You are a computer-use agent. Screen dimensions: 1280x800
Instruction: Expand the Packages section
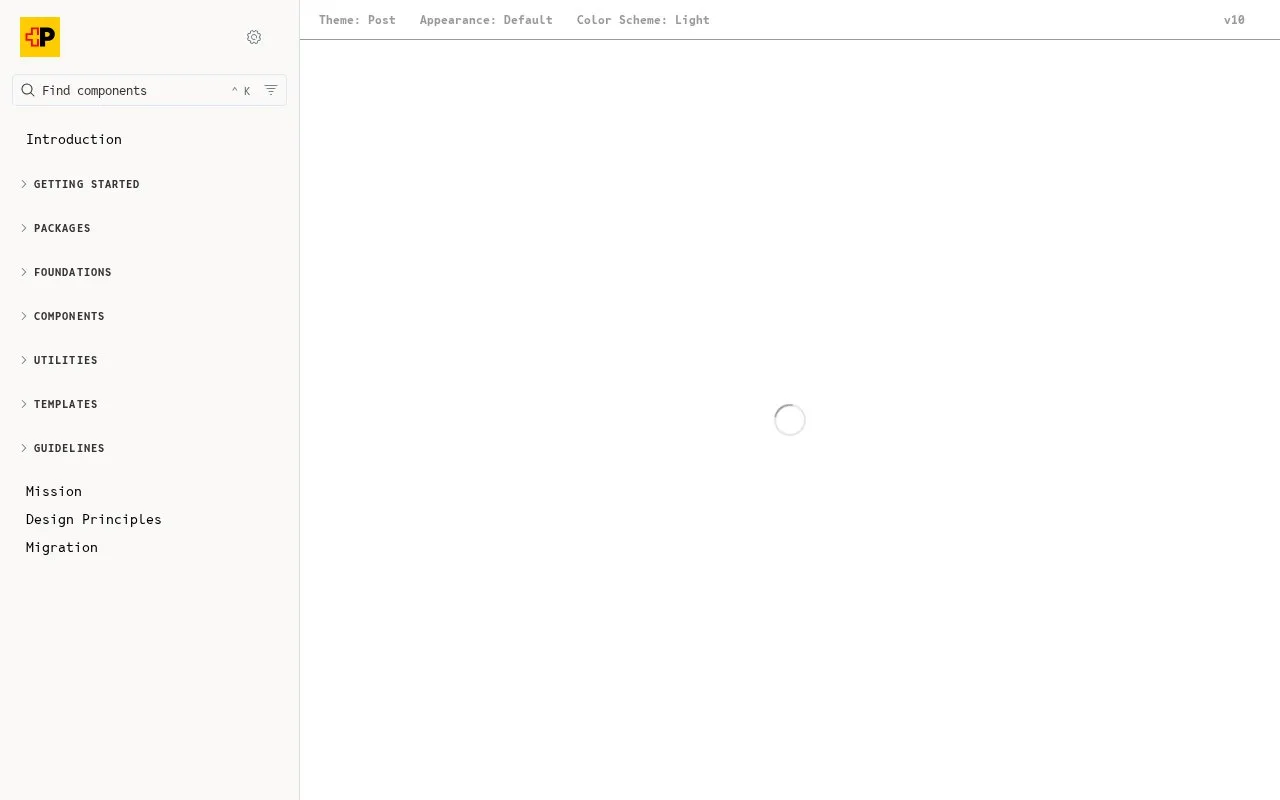pos(56,228)
